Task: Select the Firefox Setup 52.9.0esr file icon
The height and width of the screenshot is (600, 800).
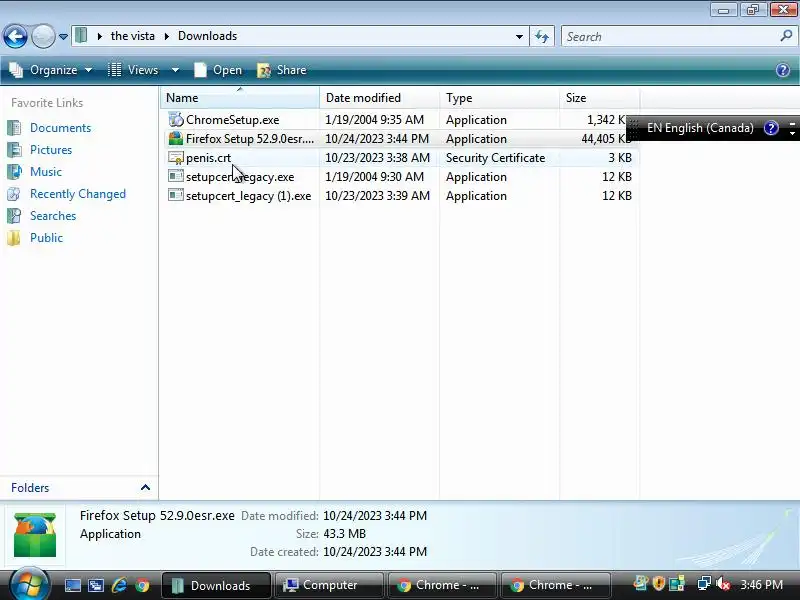Action: pos(176,139)
